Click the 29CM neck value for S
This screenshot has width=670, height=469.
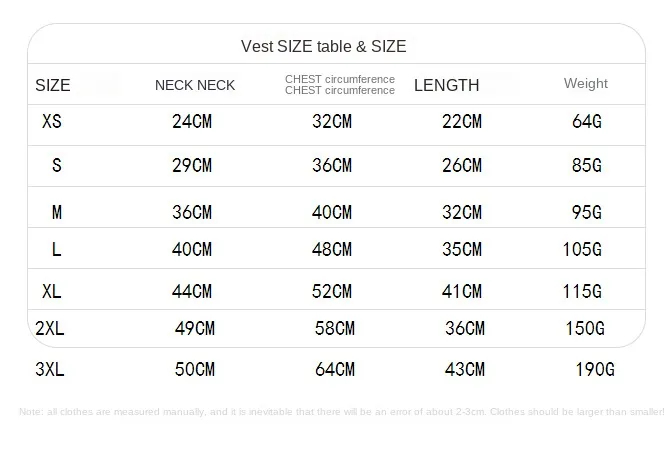coord(192,165)
